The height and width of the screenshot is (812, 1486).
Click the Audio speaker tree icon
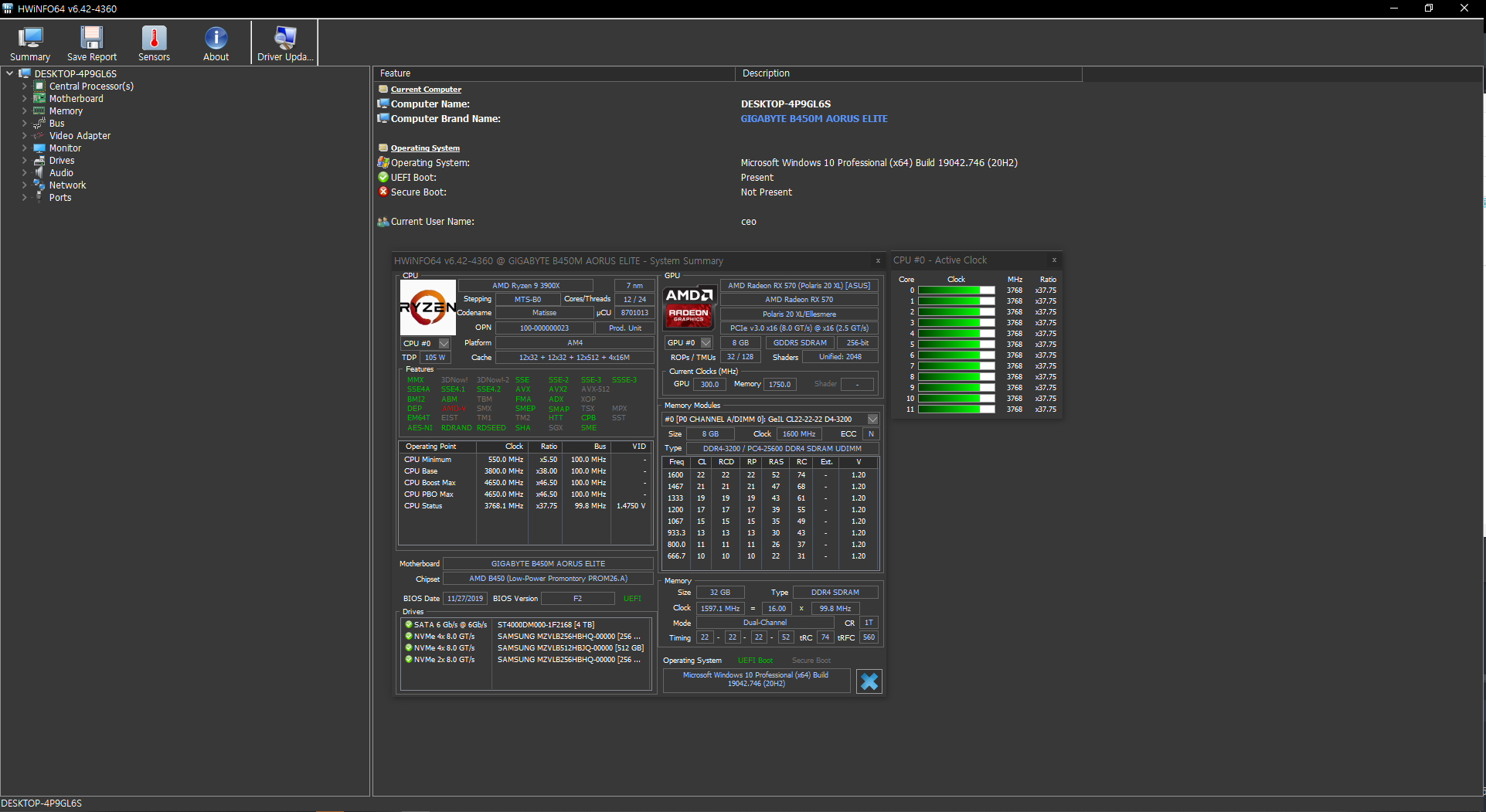[x=39, y=172]
